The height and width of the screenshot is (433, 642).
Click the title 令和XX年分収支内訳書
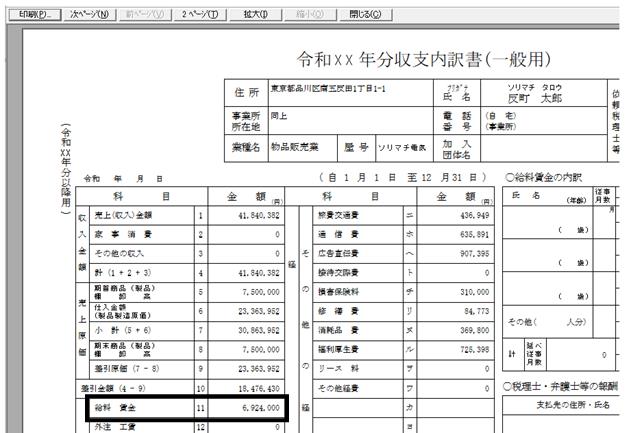(423, 60)
